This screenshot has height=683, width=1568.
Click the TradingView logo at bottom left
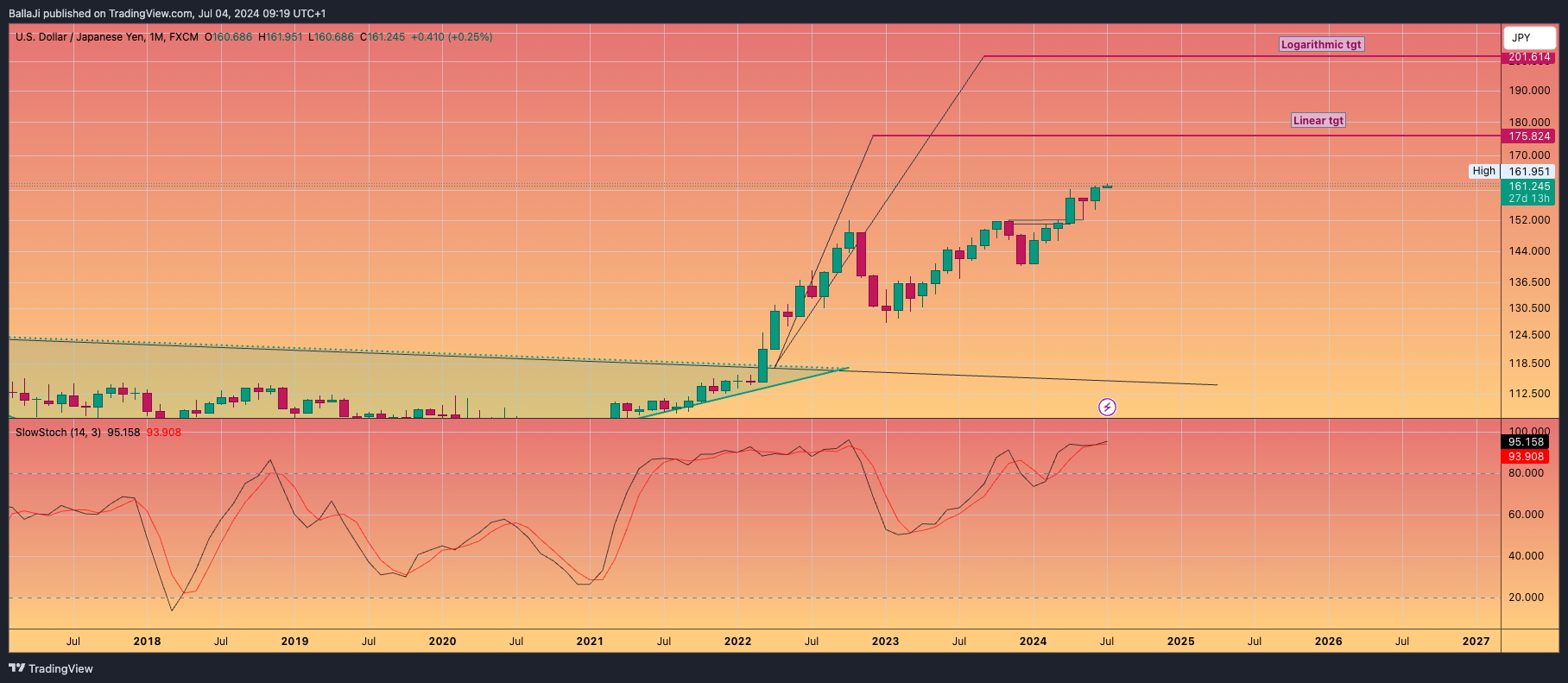pos(51,668)
